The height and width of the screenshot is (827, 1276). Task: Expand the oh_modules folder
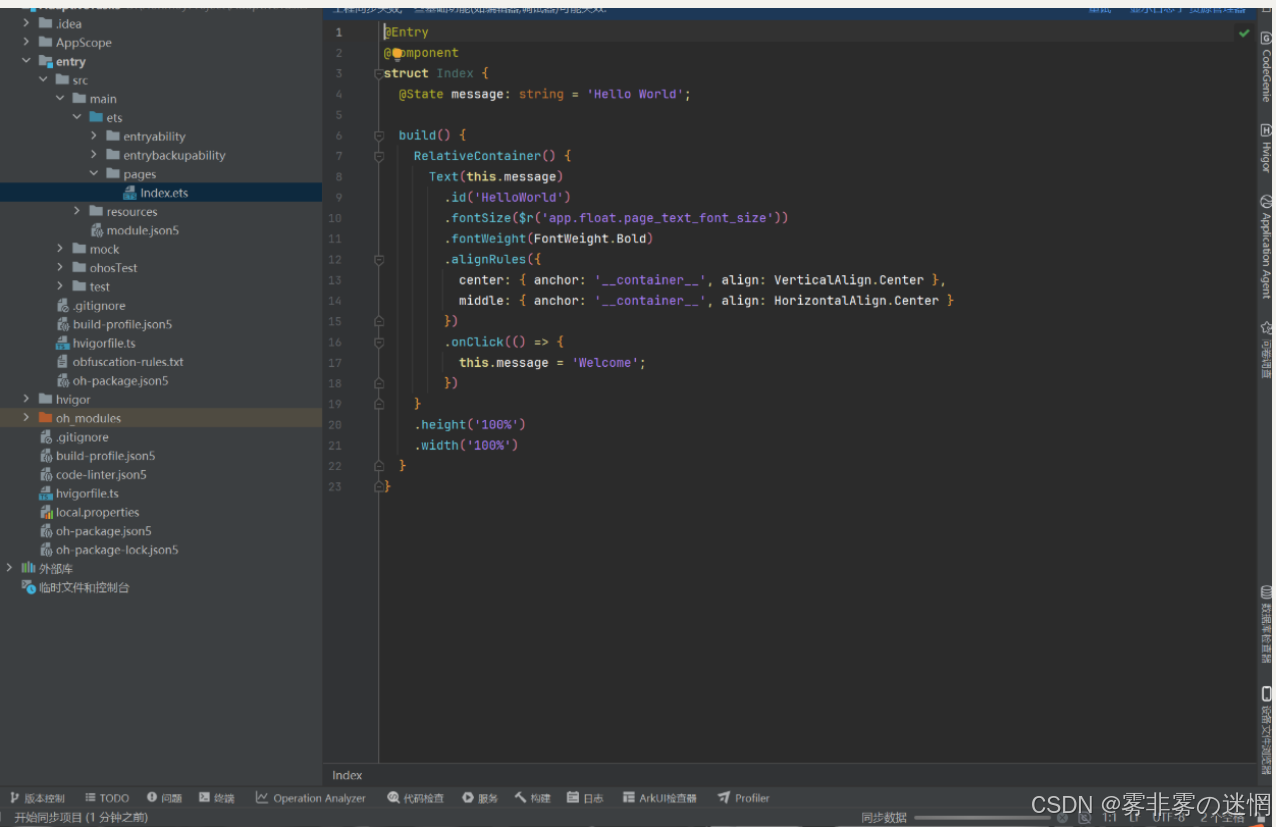[x=27, y=418]
